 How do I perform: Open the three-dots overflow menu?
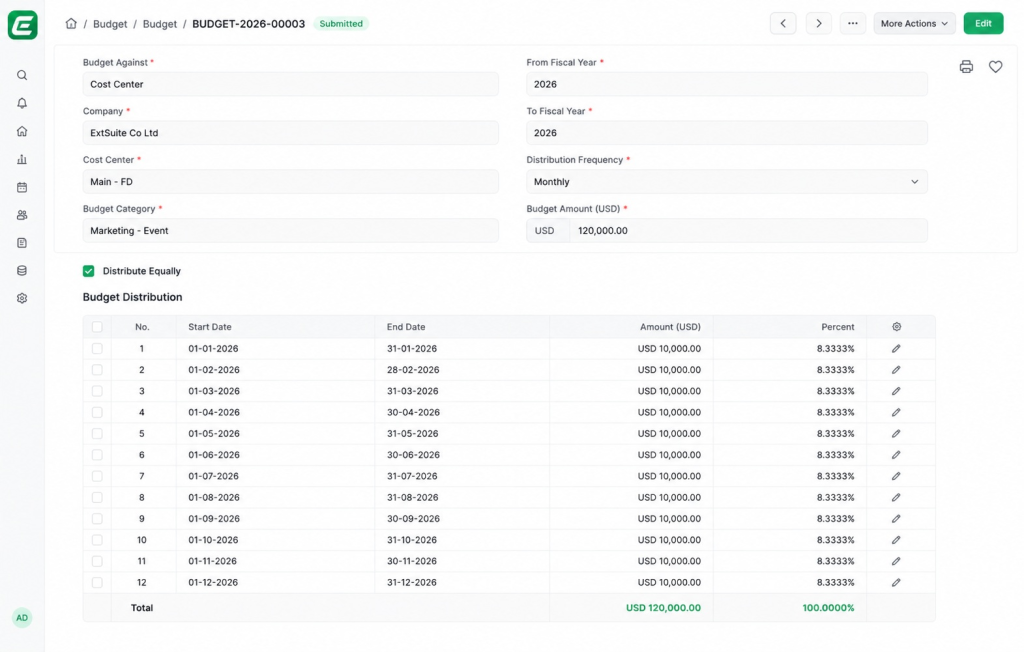pos(853,24)
